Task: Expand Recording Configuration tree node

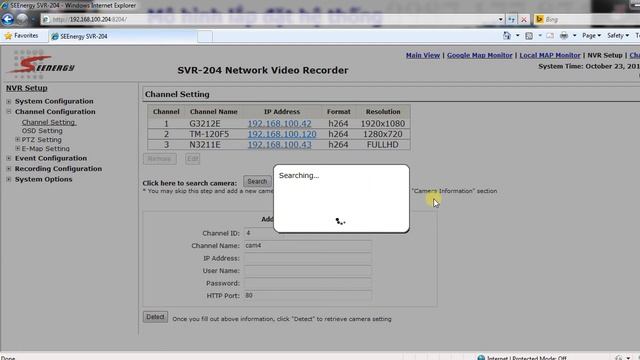Action: pos(9,169)
